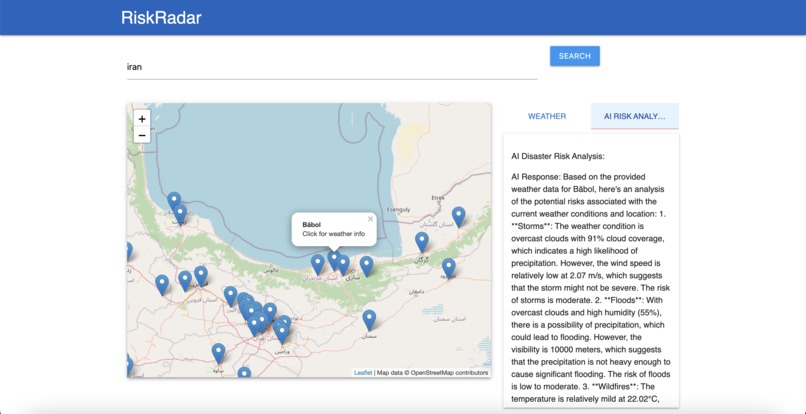Image resolution: width=806 pixels, height=414 pixels.
Task: Click the استان سمنان province label
Action: coord(450,319)
